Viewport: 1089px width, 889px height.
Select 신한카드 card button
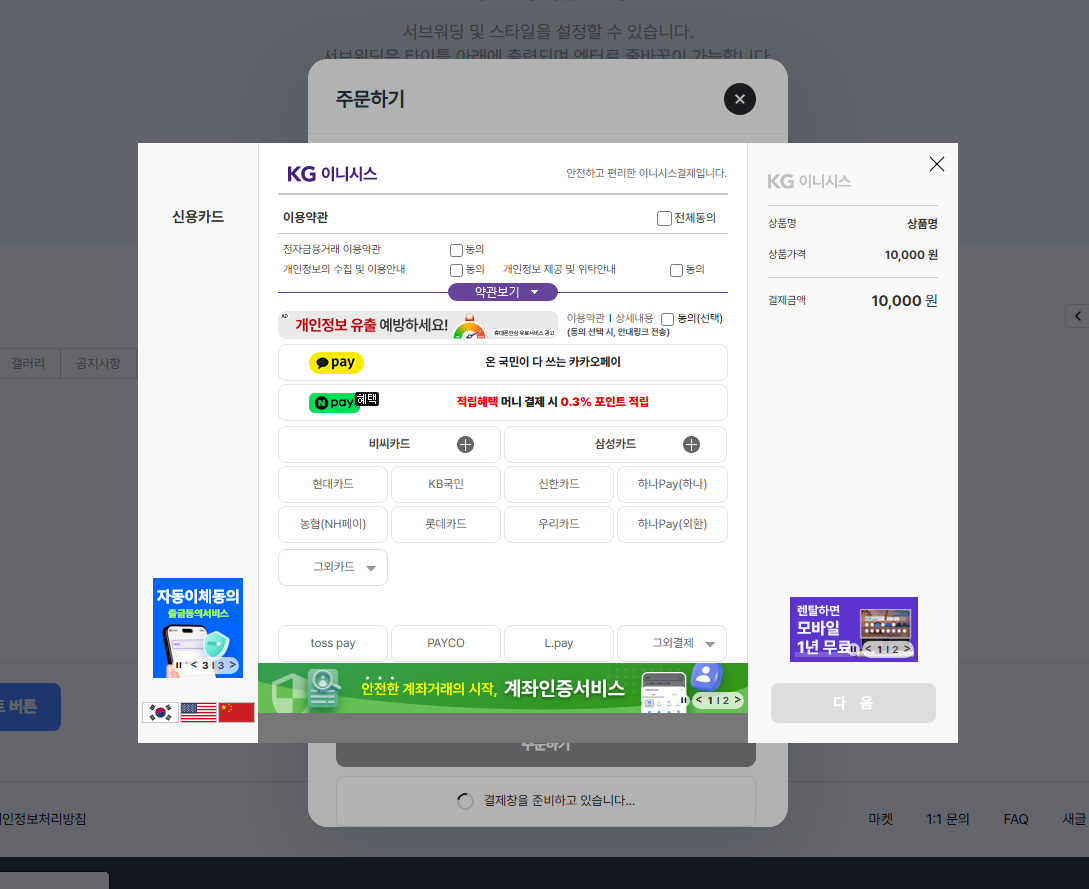(559, 484)
